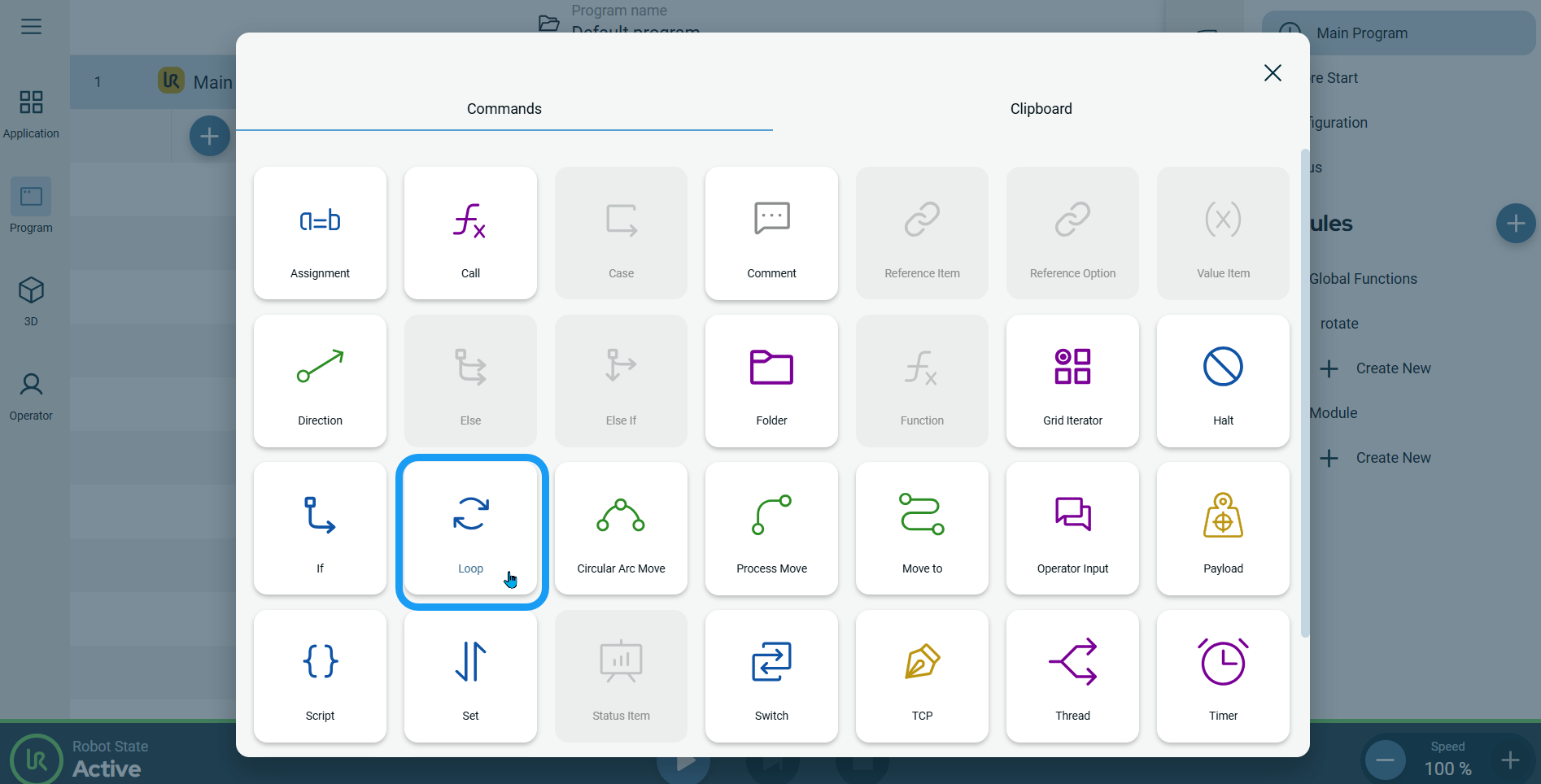Add a Loop command
The height and width of the screenshot is (784, 1541).
(471, 529)
